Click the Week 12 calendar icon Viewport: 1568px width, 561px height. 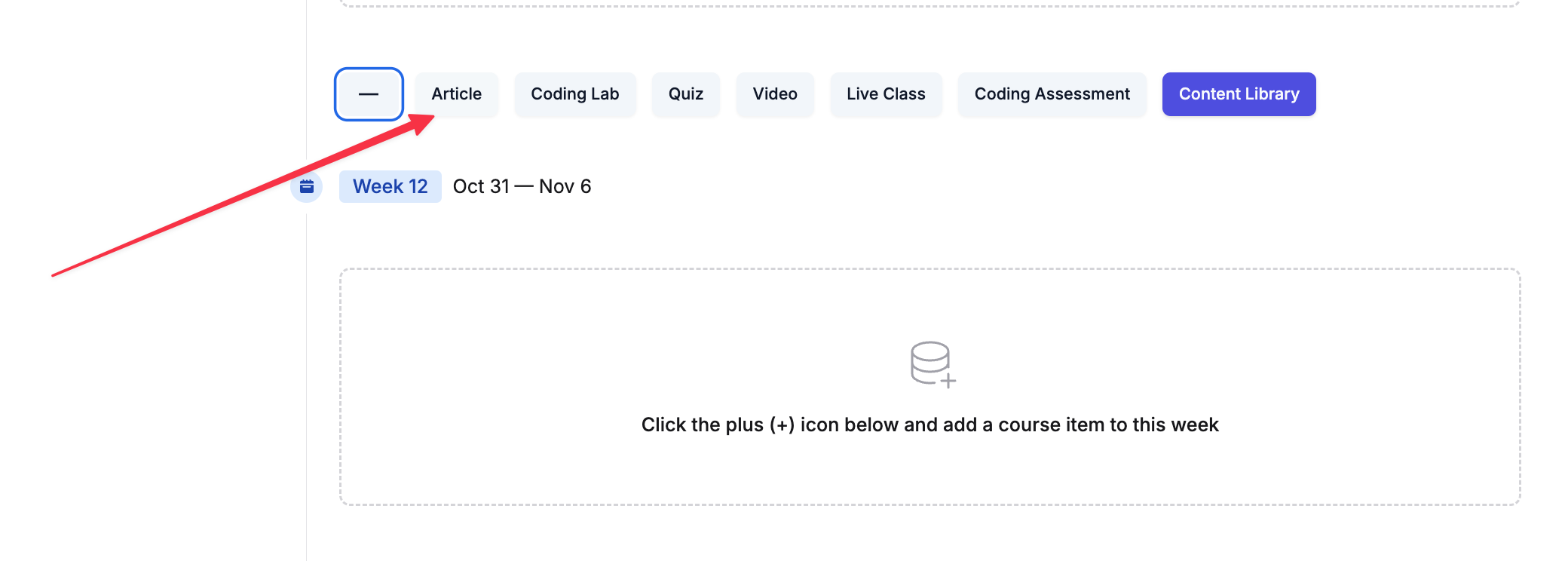coord(307,186)
